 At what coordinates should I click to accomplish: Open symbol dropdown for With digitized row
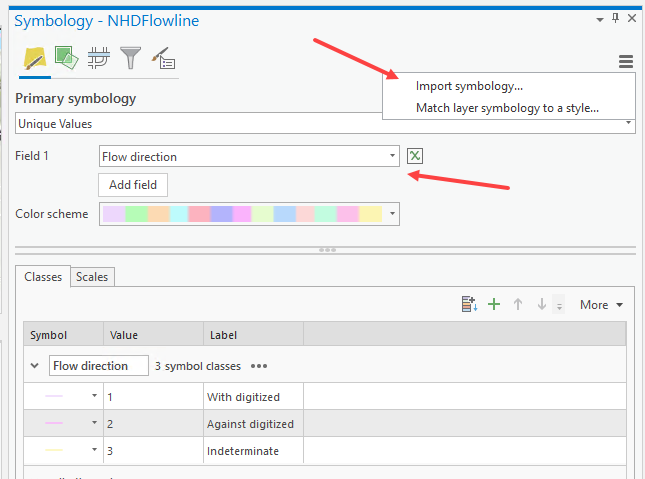(94, 396)
